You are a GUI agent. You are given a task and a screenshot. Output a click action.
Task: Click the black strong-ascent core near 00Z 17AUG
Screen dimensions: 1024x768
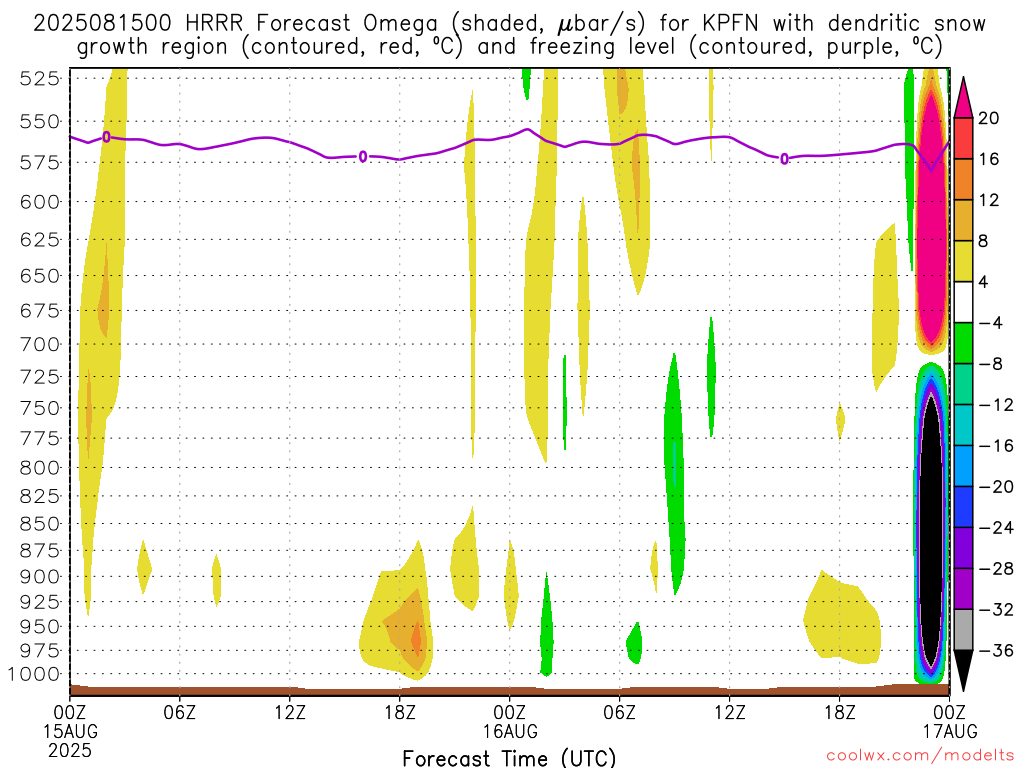pyautogui.click(x=932, y=529)
